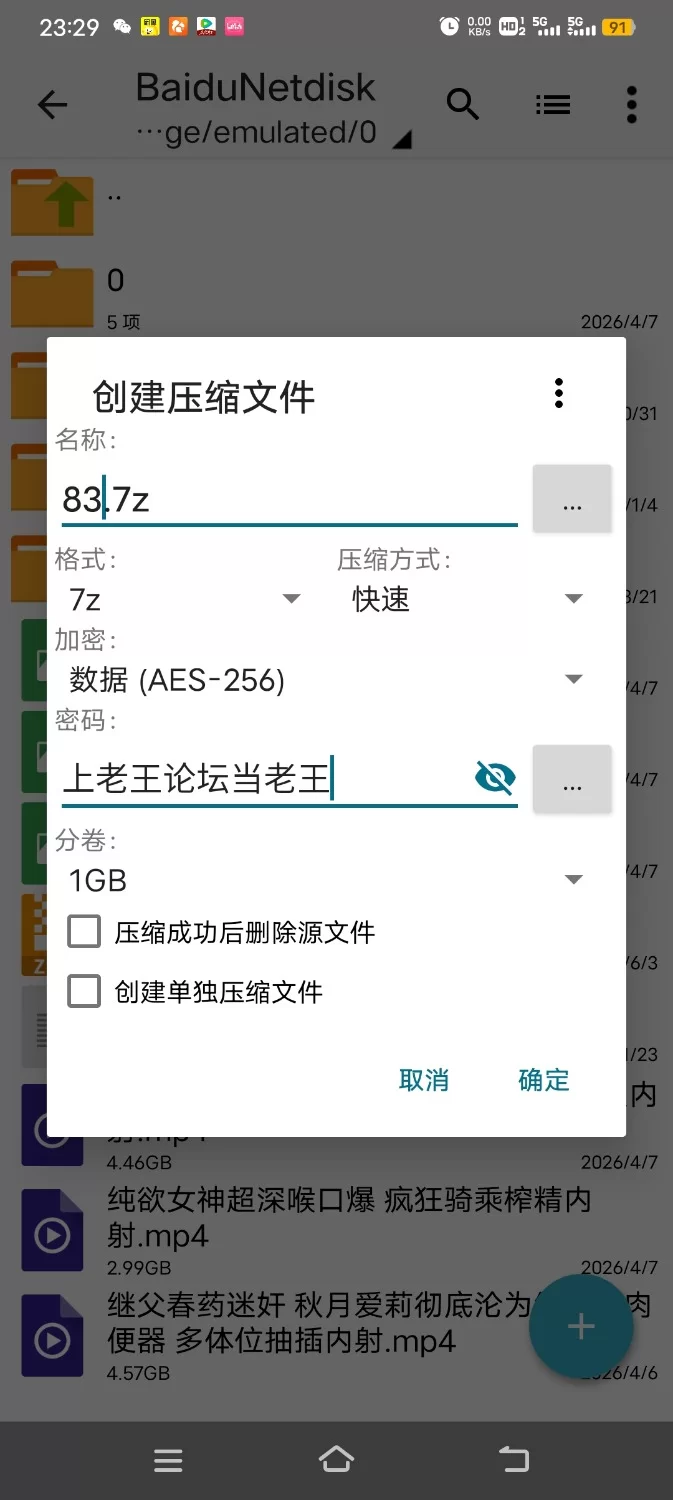
Task: Open the search magnifier icon
Action: coord(462,104)
